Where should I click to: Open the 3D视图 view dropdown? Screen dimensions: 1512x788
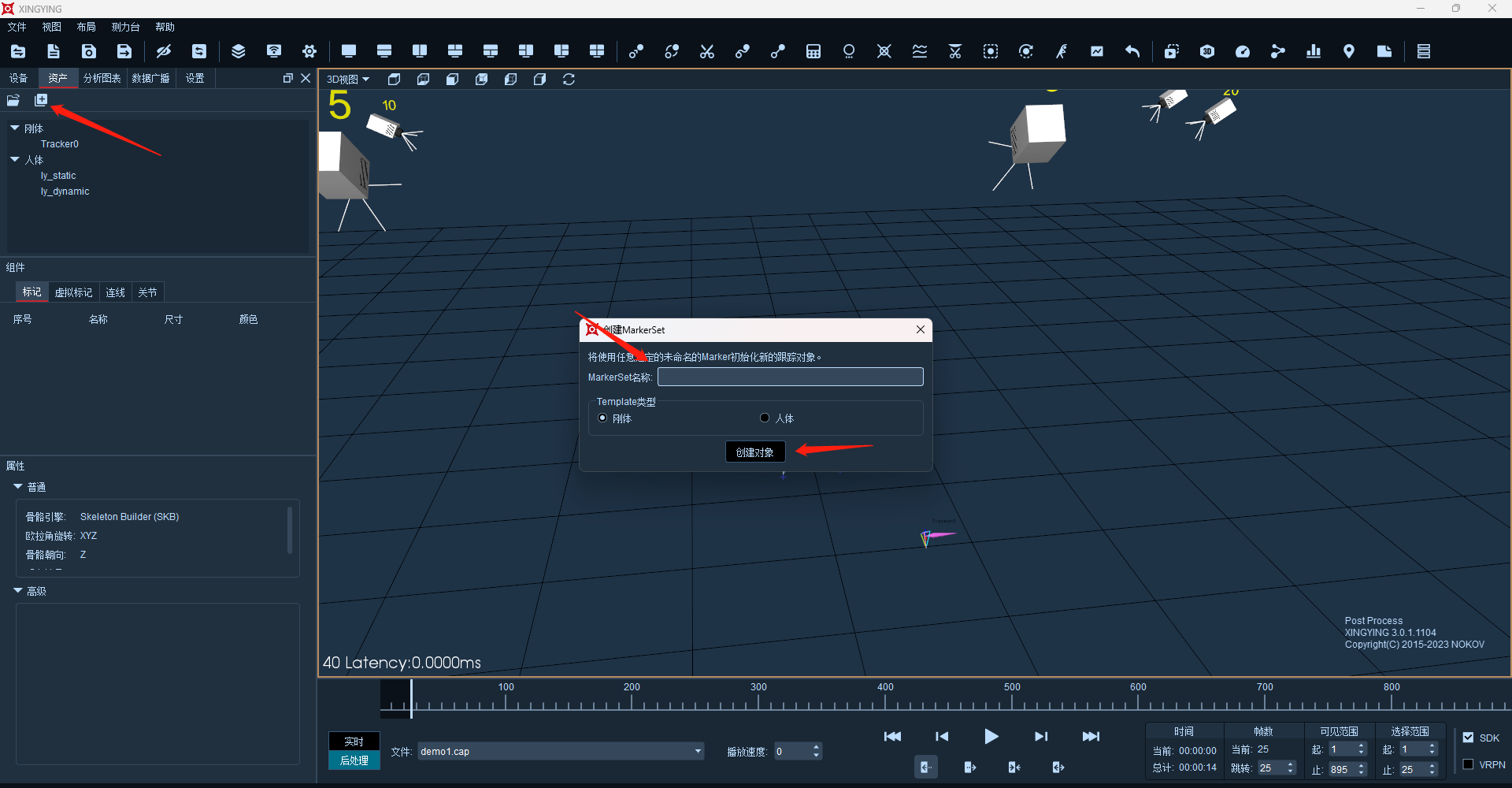pos(348,79)
